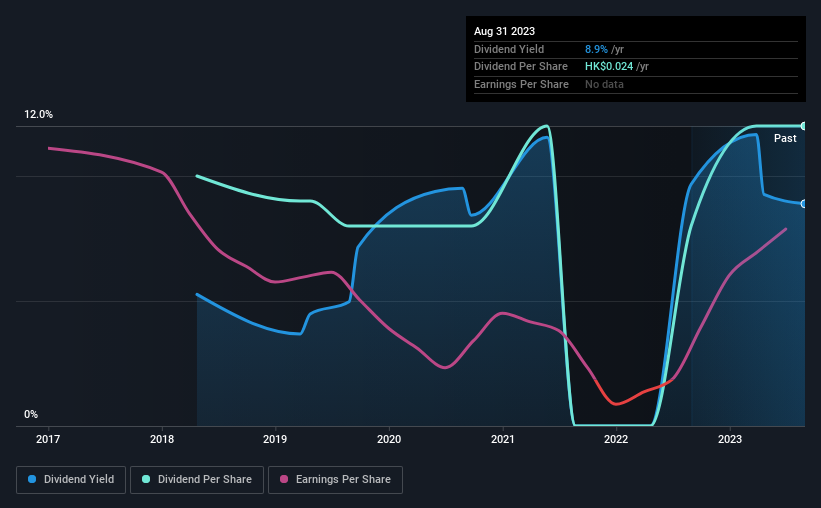
Task: Select the 2023 x-axis label
Action: (x=730, y=439)
